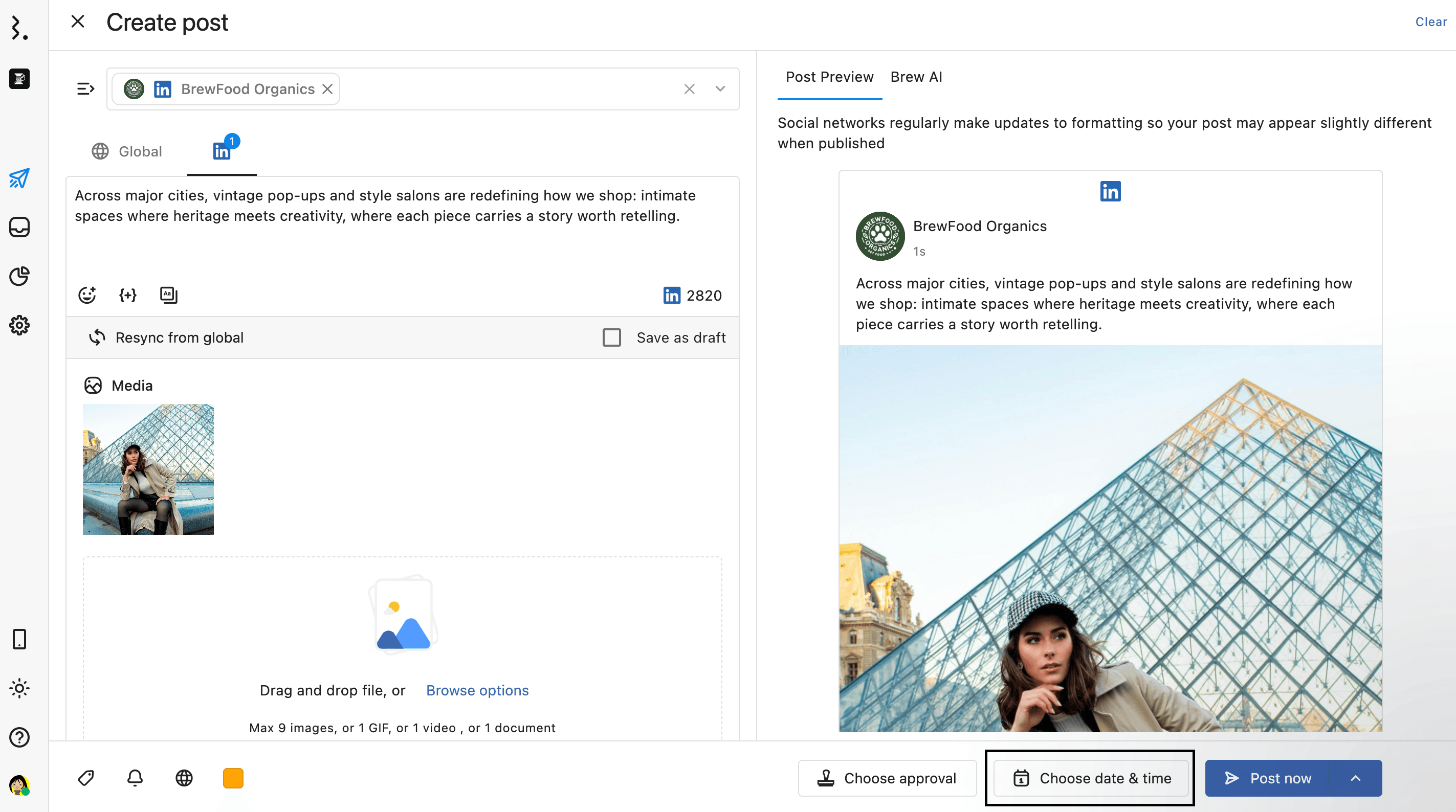This screenshot has width=1456, height=812.
Task: Tick the Save as draft checkbox
Action: click(x=611, y=337)
